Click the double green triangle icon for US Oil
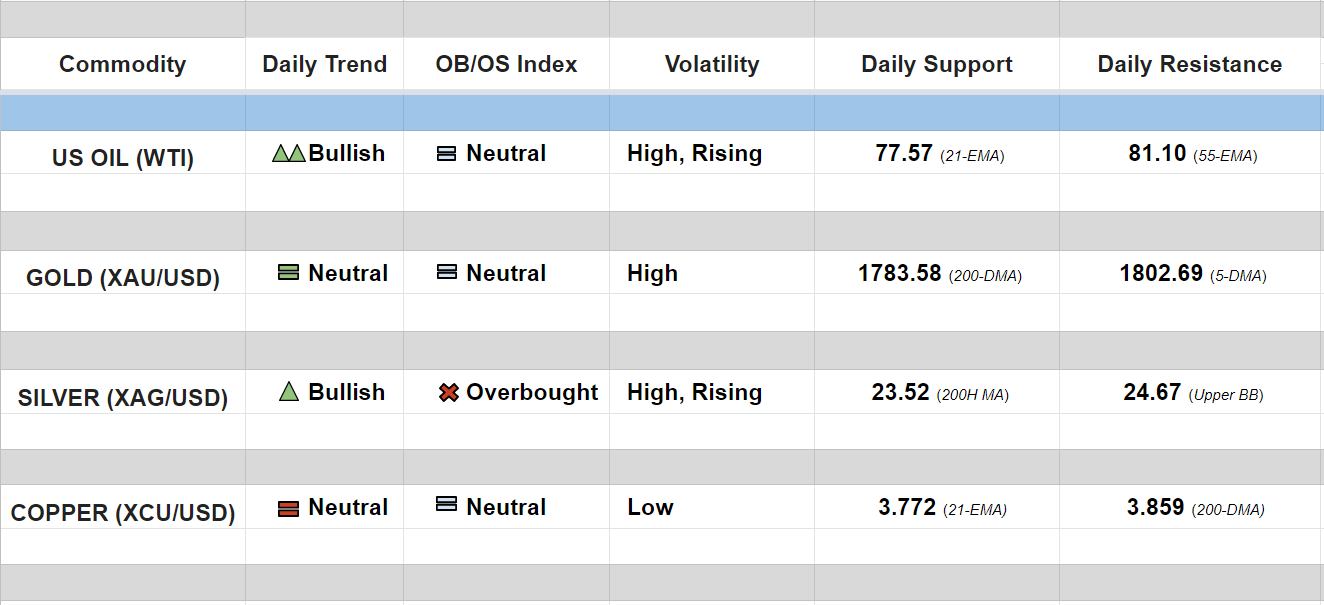The height and width of the screenshot is (605, 1324). tap(288, 154)
